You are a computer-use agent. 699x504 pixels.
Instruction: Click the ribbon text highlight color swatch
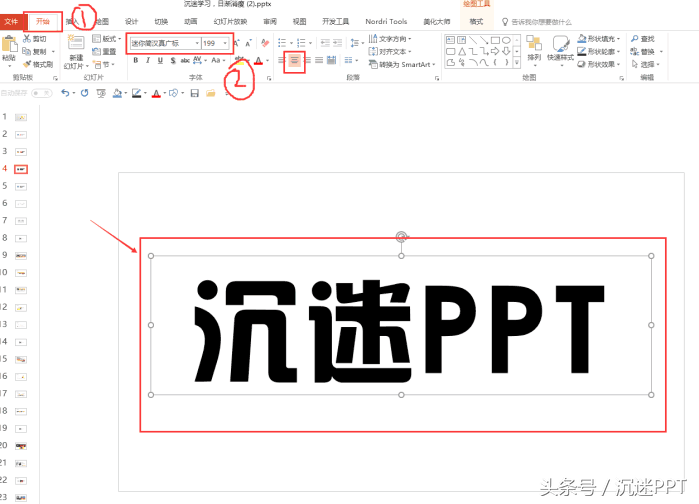click(x=239, y=60)
